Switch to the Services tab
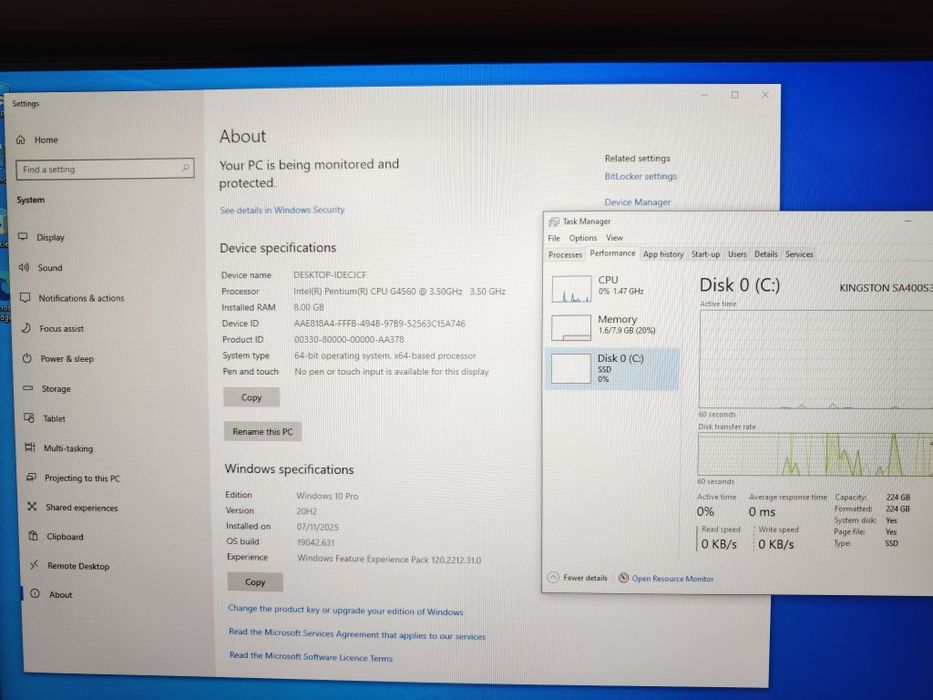933x700 pixels. tap(799, 254)
